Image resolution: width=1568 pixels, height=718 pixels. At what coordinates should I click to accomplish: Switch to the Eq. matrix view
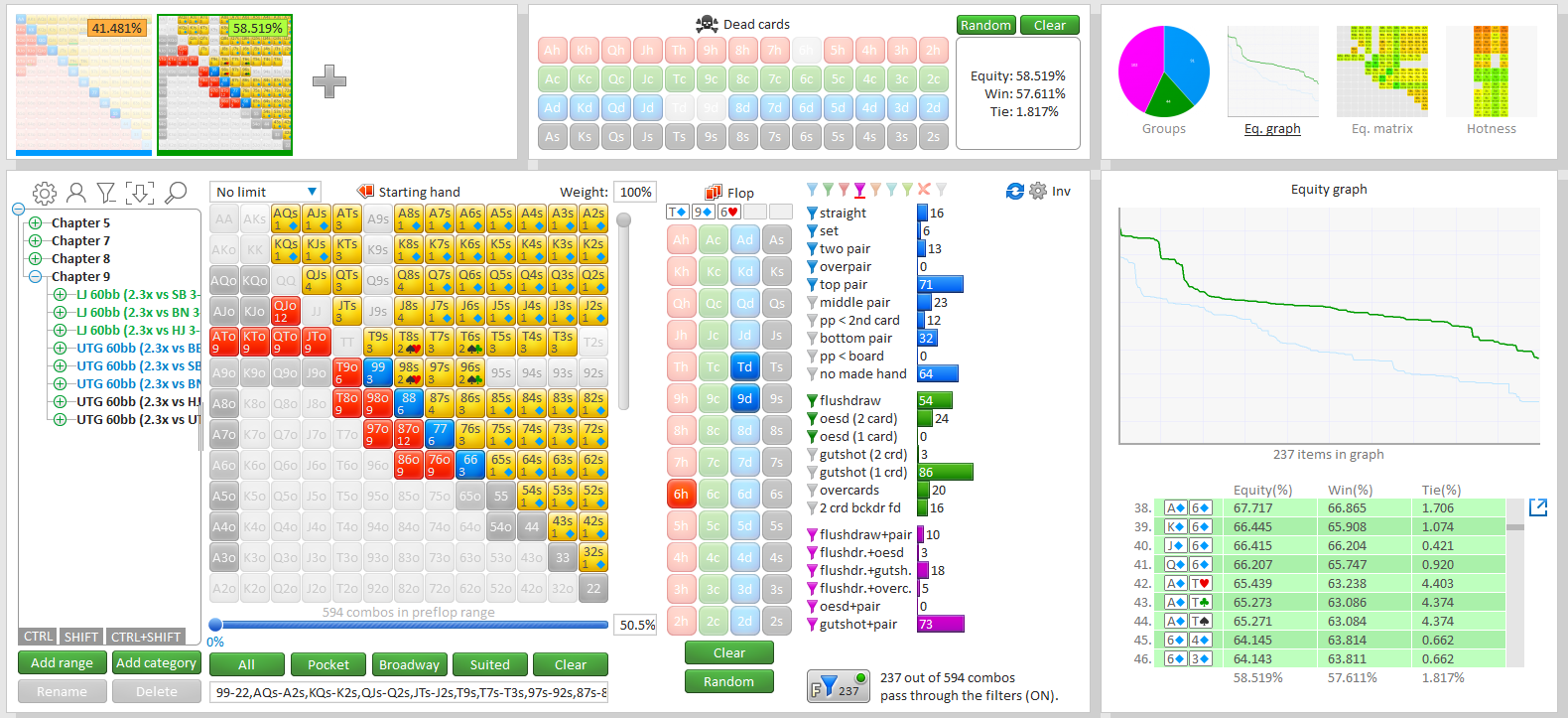click(x=1381, y=79)
